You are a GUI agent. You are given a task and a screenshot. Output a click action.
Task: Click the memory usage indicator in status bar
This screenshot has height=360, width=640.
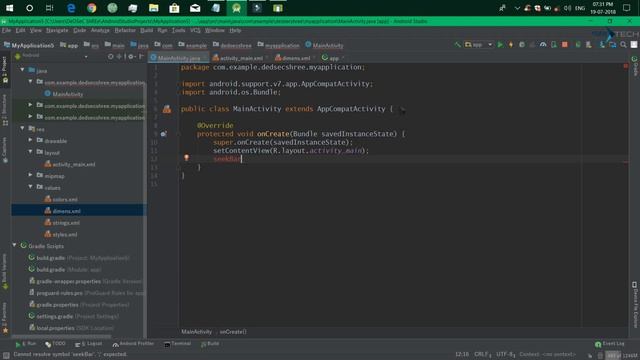point(622,356)
